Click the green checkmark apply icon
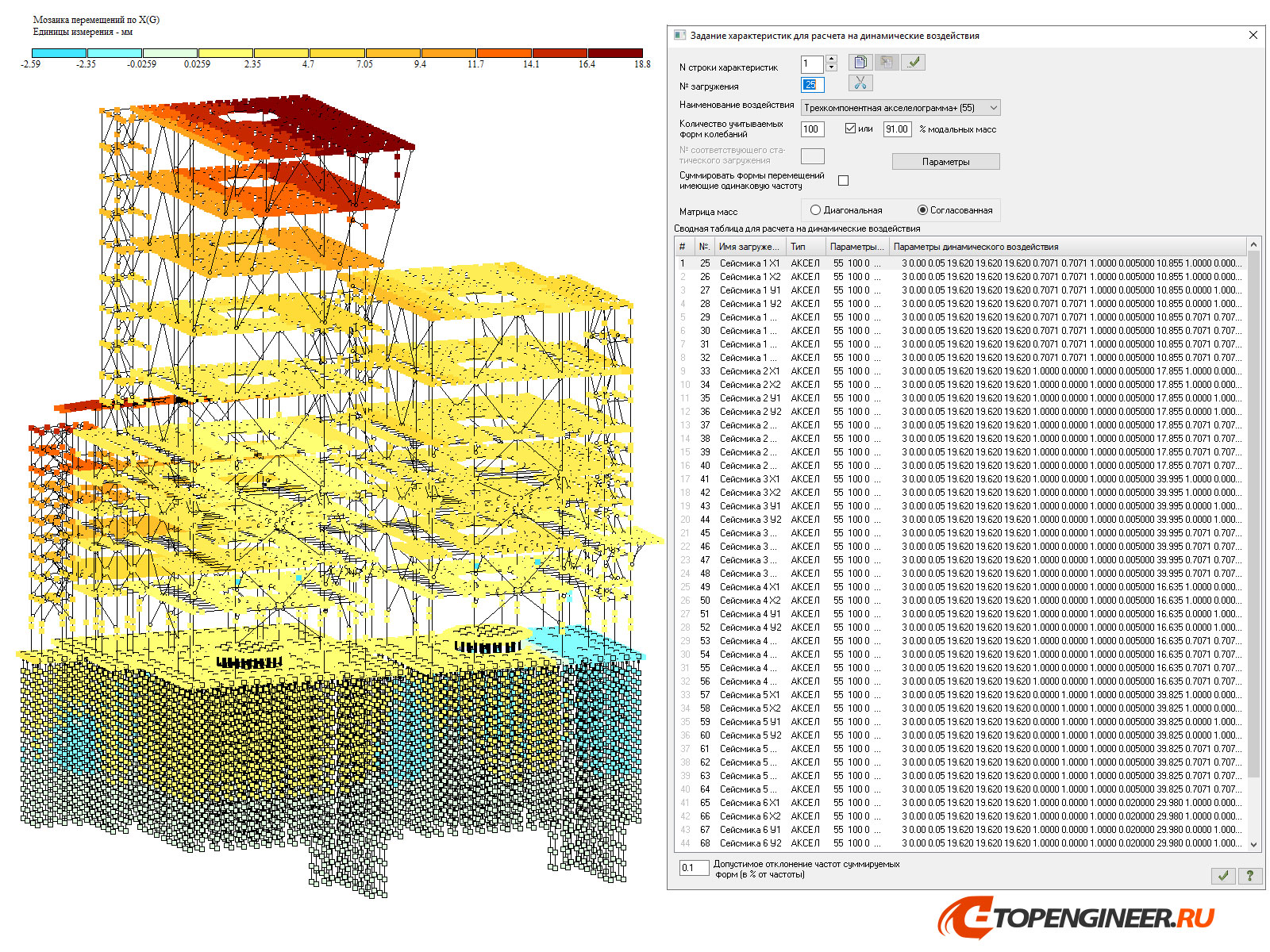Screen dimensions: 1270x952 click(913, 62)
